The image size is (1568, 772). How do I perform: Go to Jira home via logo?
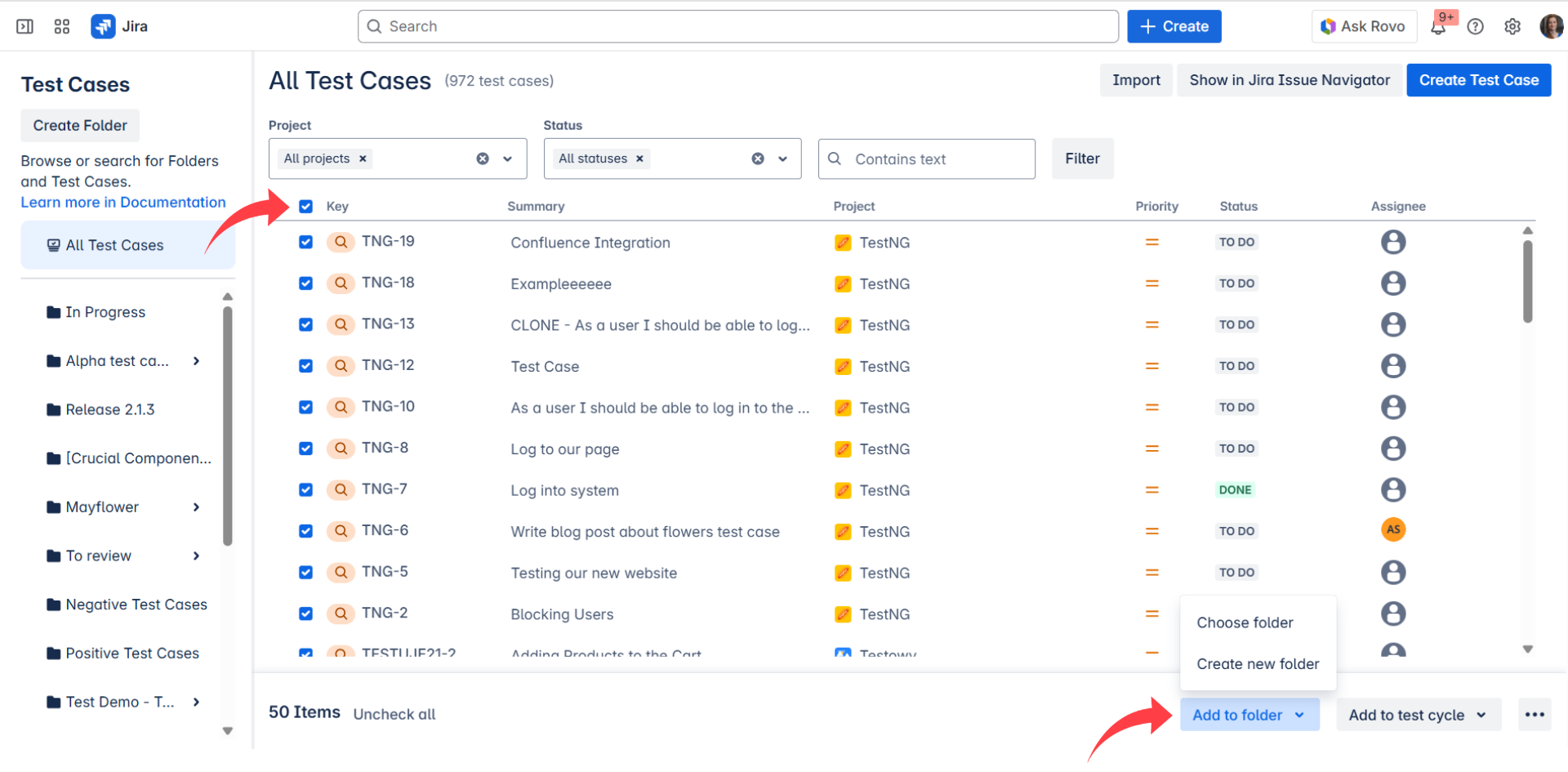120,26
